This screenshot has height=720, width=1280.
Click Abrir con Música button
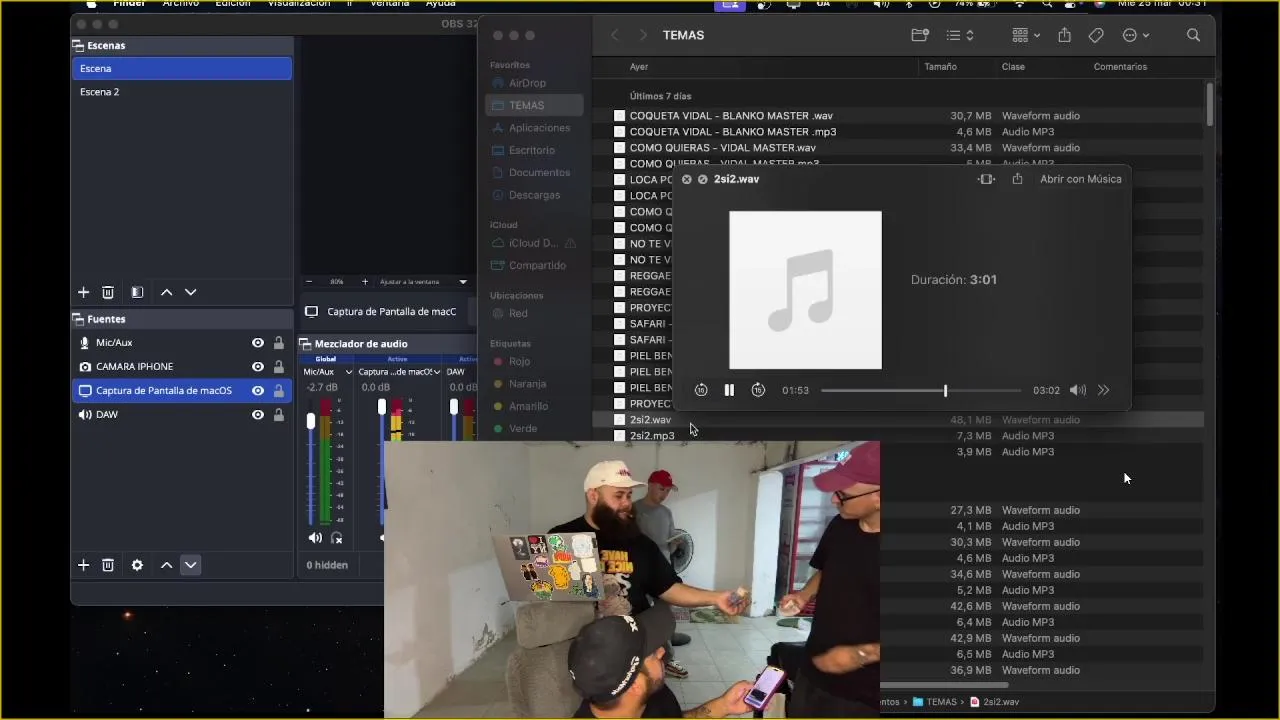click(1081, 179)
